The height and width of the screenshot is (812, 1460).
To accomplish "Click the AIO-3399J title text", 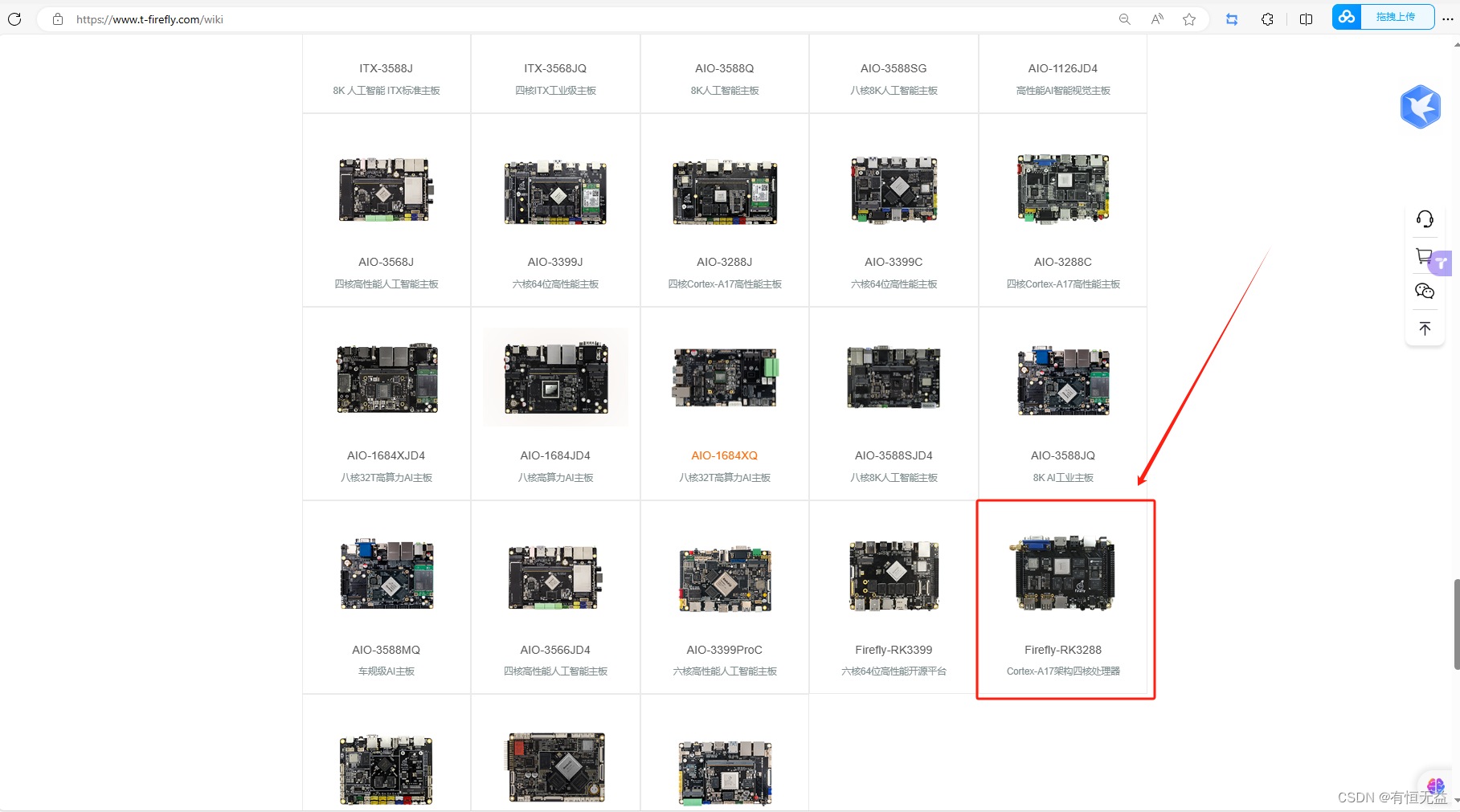I will pyautogui.click(x=555, y=262).
